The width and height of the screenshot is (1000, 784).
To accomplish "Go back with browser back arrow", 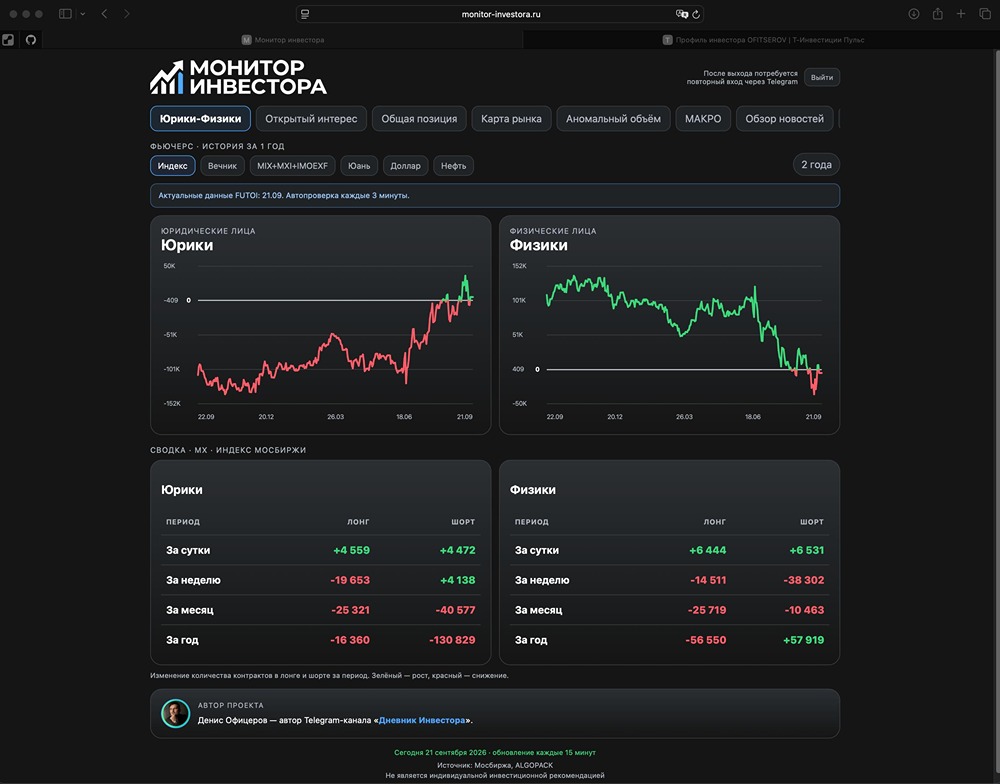I will click(105, 14).
